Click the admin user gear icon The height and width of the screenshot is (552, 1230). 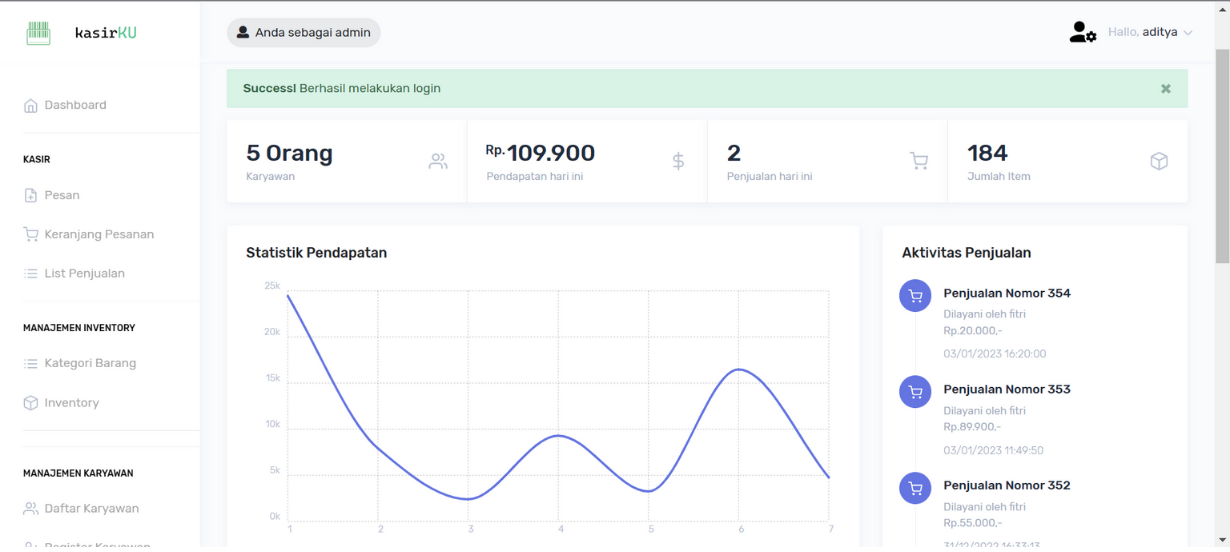point(1082,33)
